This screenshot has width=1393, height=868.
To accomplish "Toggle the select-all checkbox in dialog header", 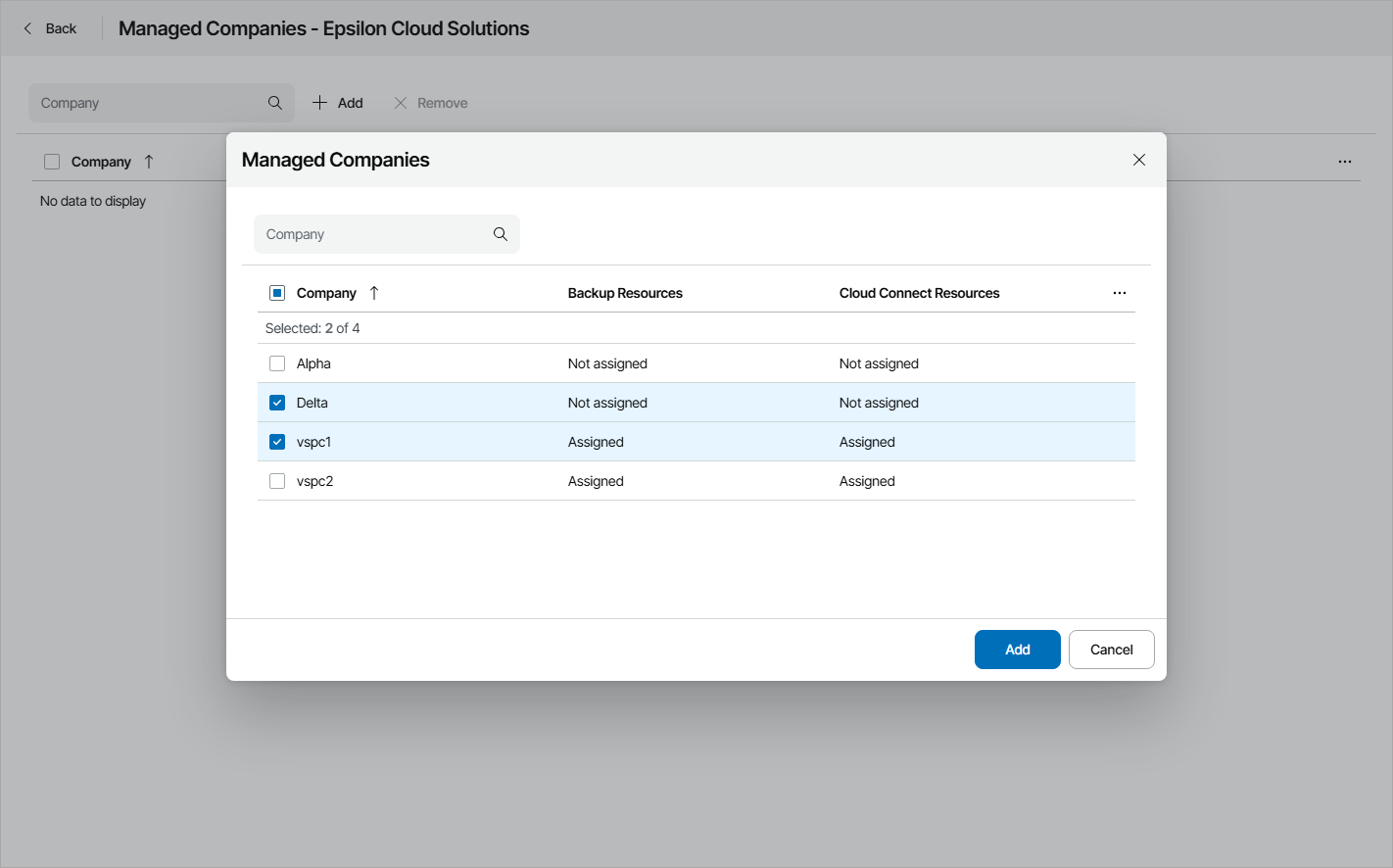I will [x=277, y=293].
